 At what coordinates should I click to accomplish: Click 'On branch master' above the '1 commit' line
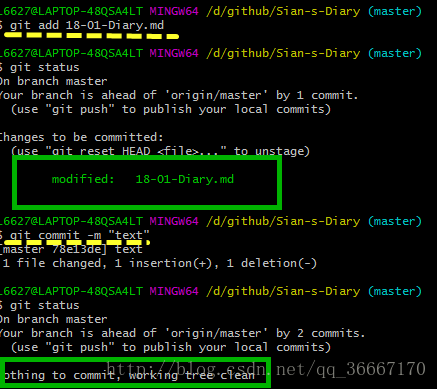click(54, 81)
